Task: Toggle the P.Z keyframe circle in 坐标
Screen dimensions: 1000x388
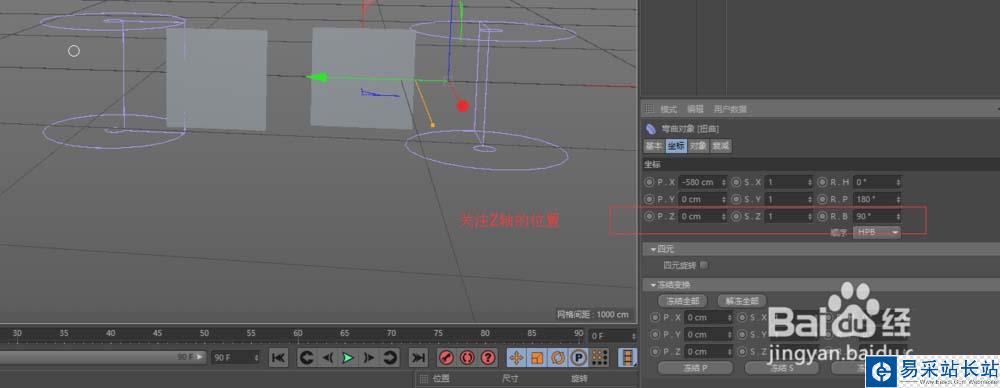Action: point(649,216)
